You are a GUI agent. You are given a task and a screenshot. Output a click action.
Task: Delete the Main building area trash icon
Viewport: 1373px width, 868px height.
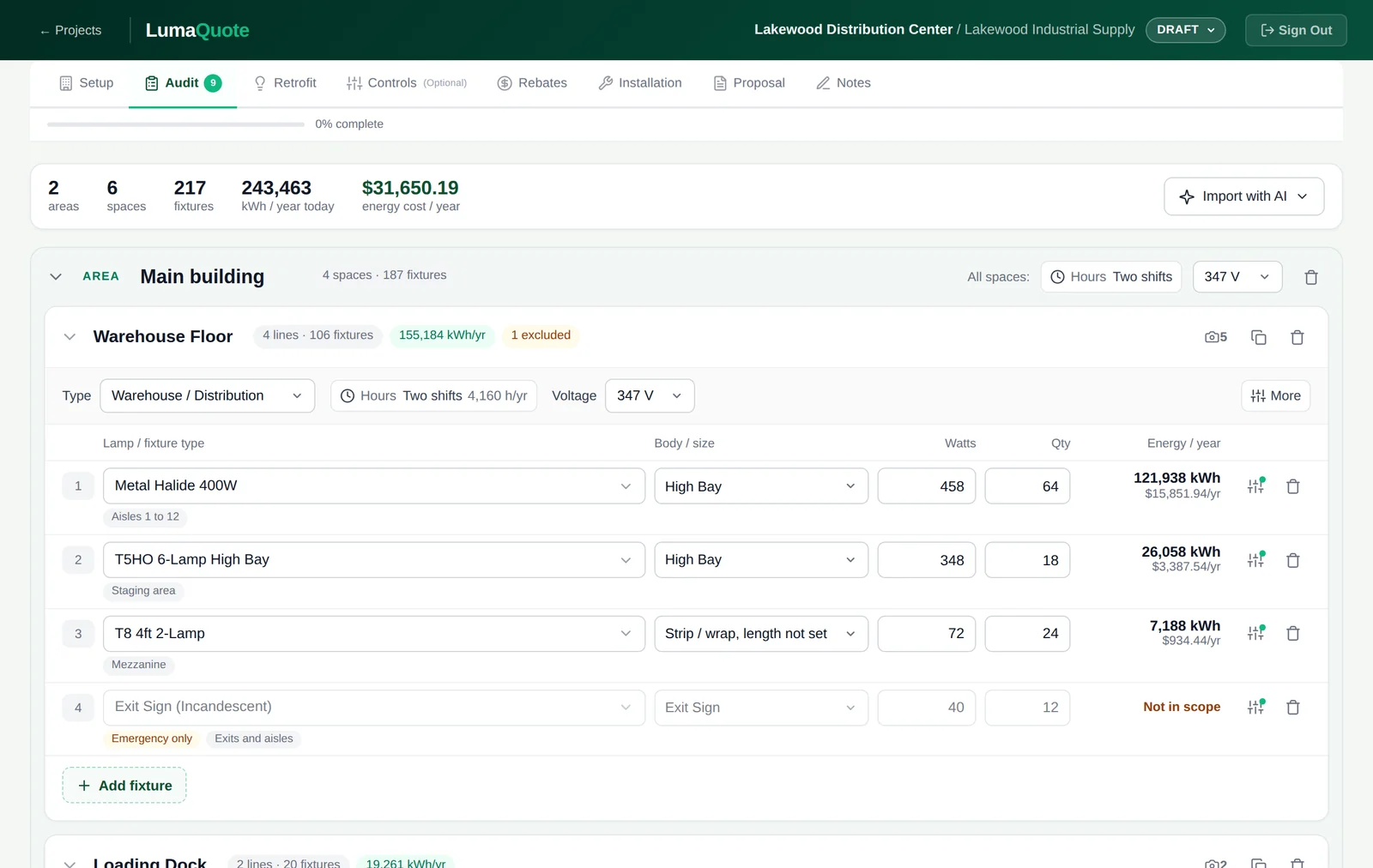click(1310, 277)
